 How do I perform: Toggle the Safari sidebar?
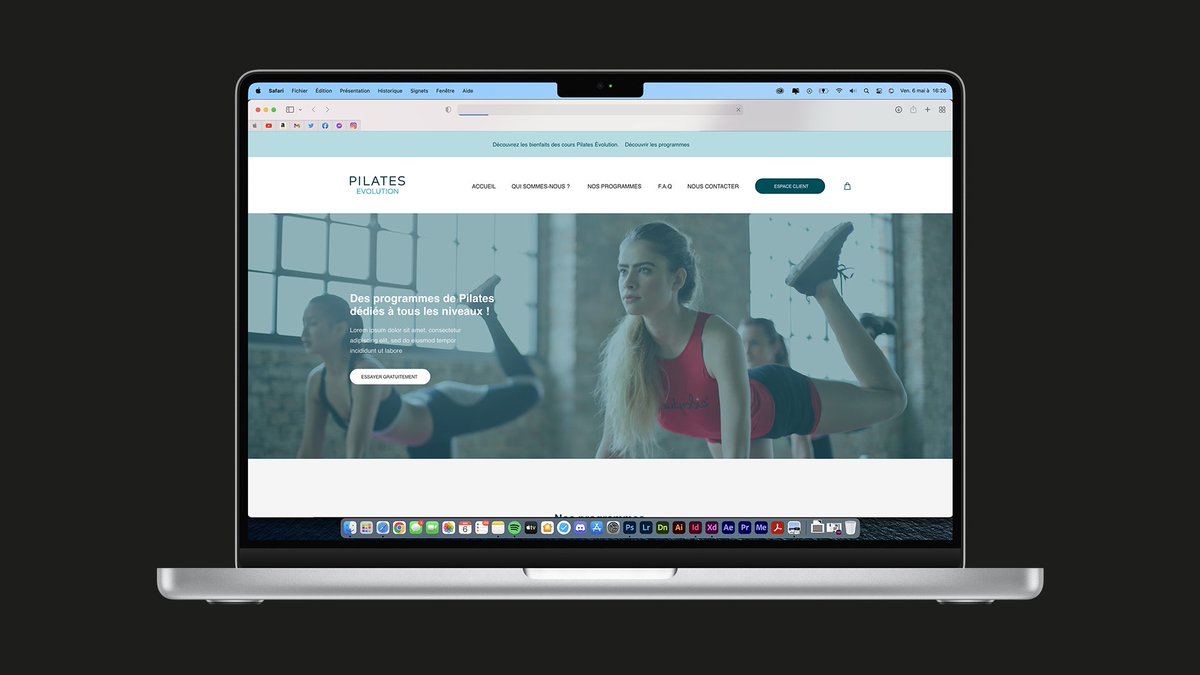(x=290, y=110)
